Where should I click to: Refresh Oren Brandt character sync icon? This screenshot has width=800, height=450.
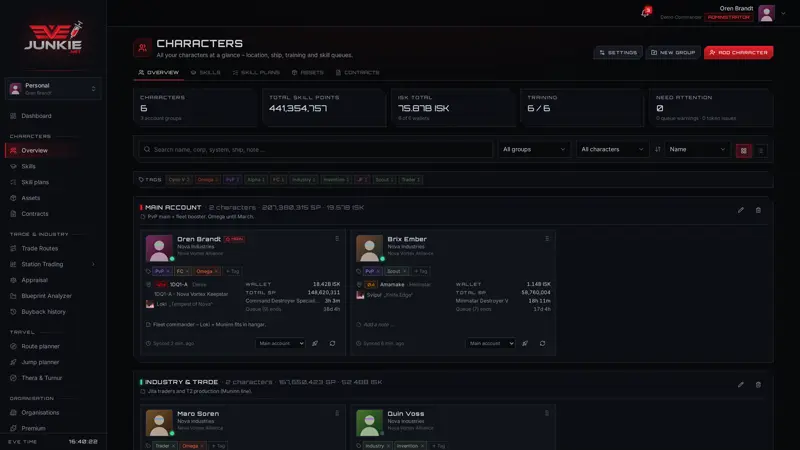[332, 343]
